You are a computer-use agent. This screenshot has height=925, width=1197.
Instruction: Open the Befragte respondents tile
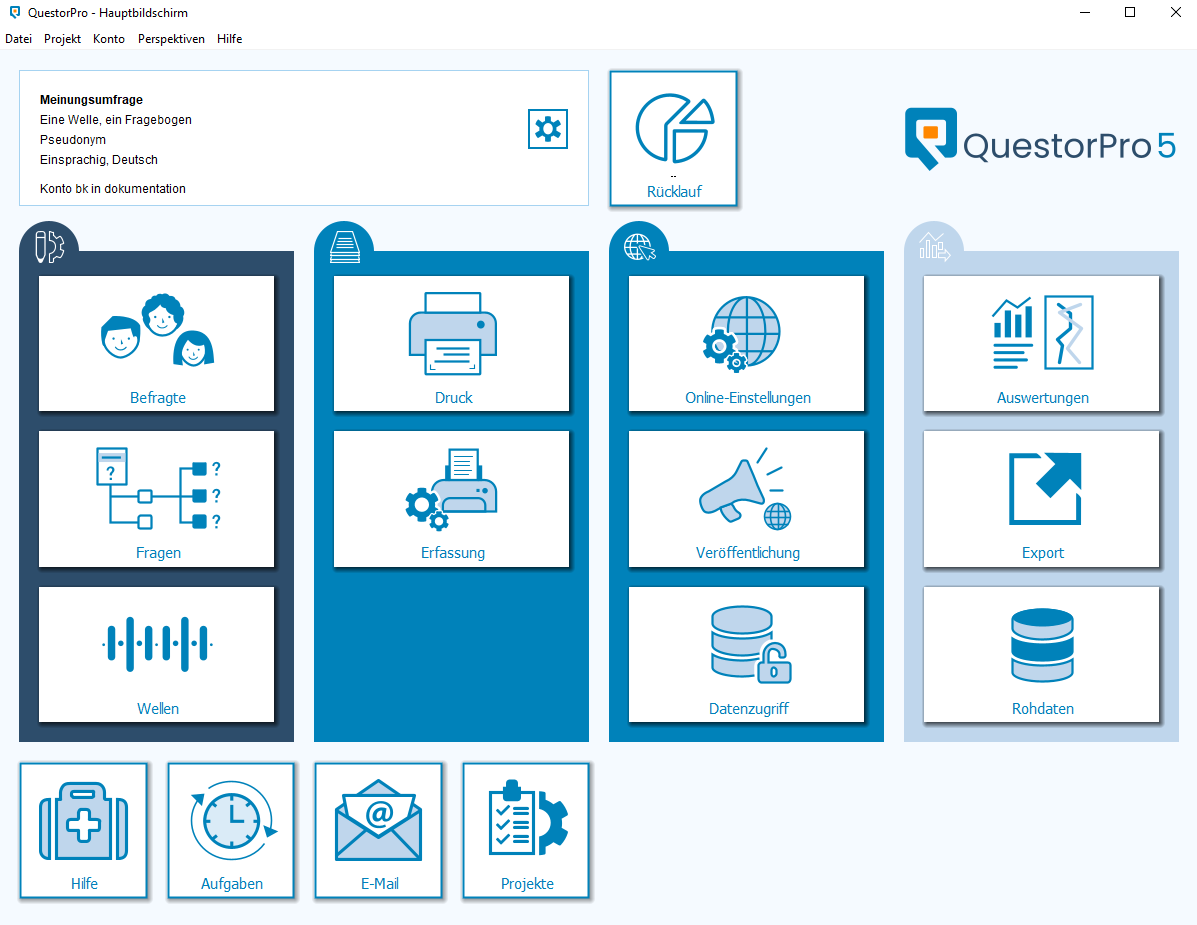coord(156,343)
